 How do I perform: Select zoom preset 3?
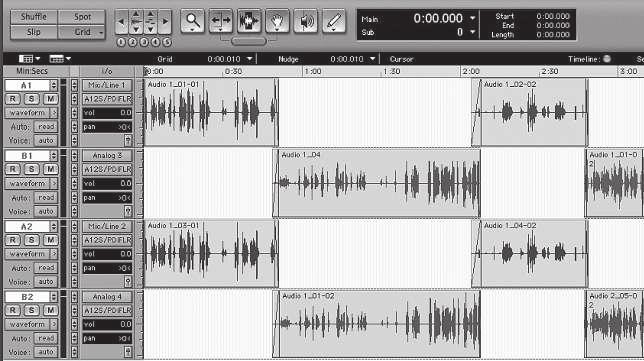tap(144, 42)
